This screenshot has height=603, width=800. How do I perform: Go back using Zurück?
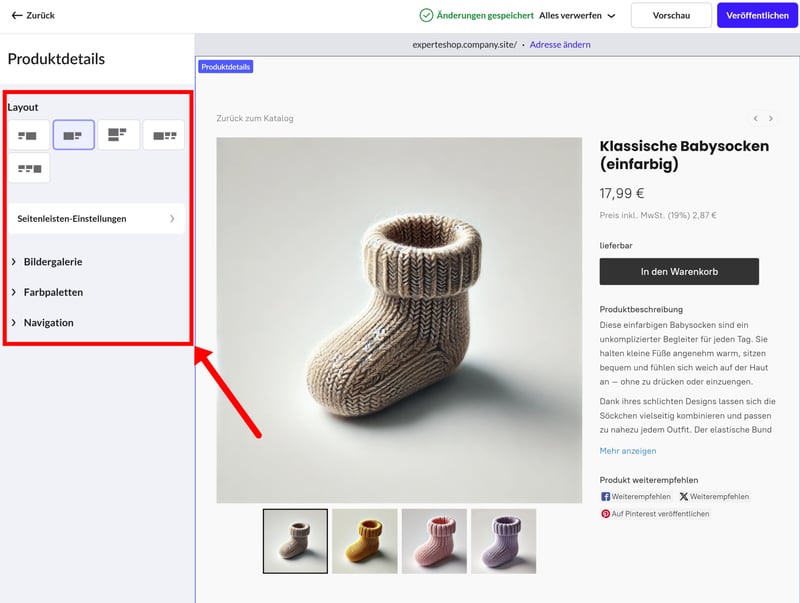point(33,16)
